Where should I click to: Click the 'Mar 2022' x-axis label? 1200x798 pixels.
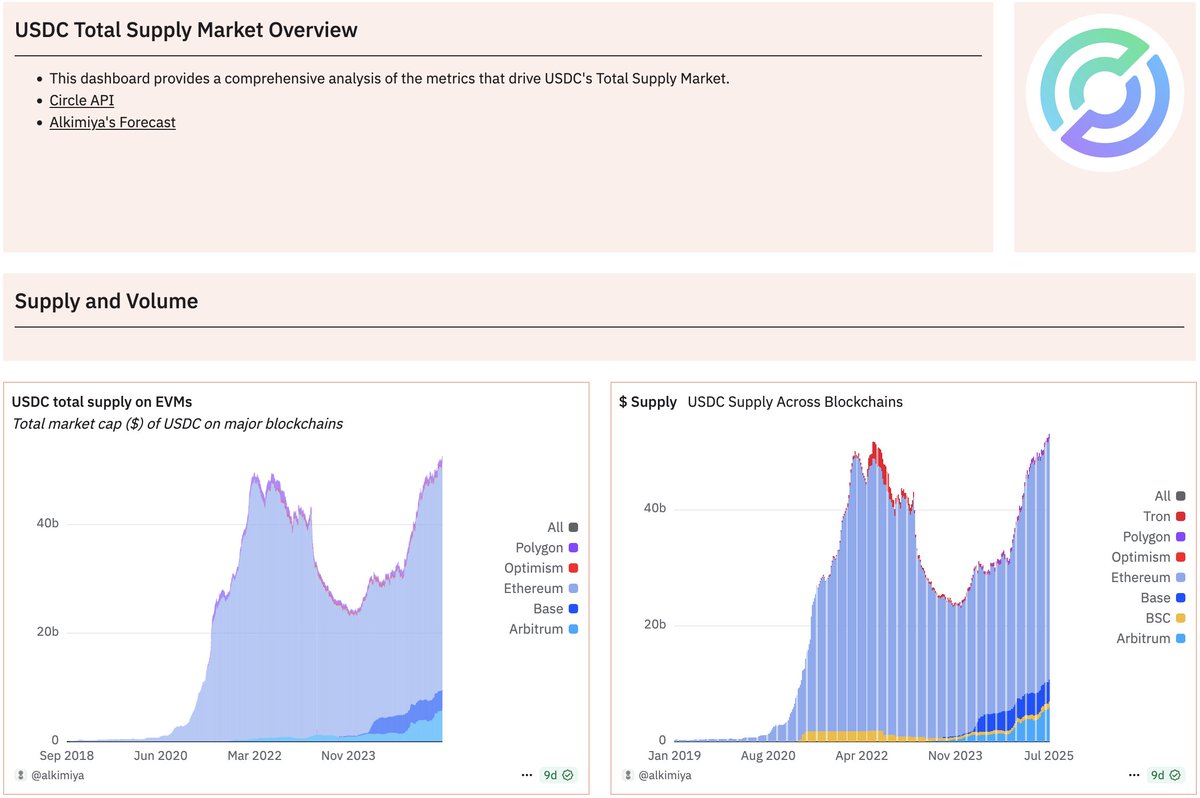pos(253,755)
